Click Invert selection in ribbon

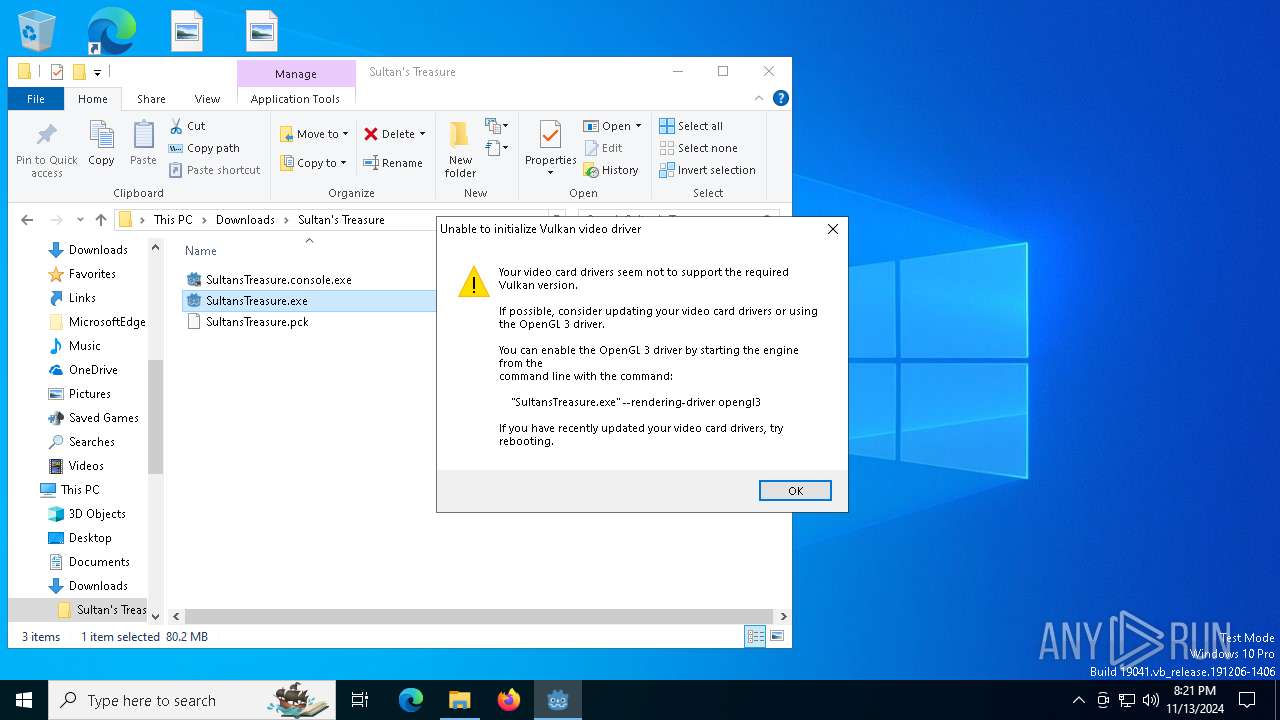(x=707, y=170)
